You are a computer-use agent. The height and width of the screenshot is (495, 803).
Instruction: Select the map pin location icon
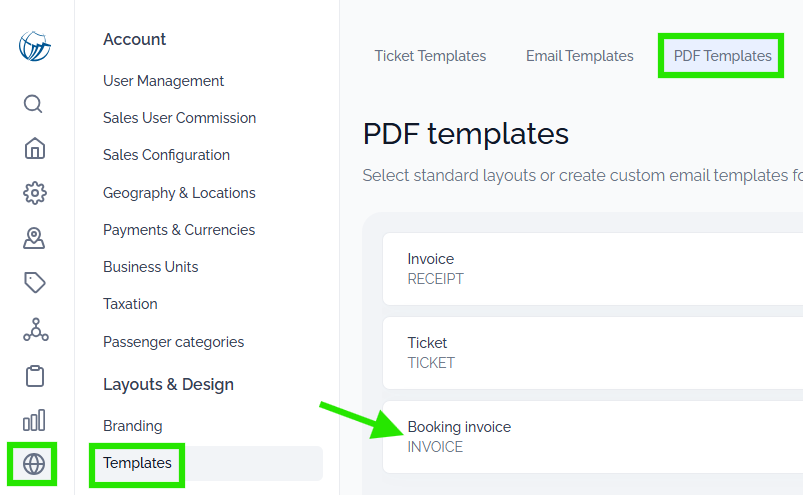point(34,238)
